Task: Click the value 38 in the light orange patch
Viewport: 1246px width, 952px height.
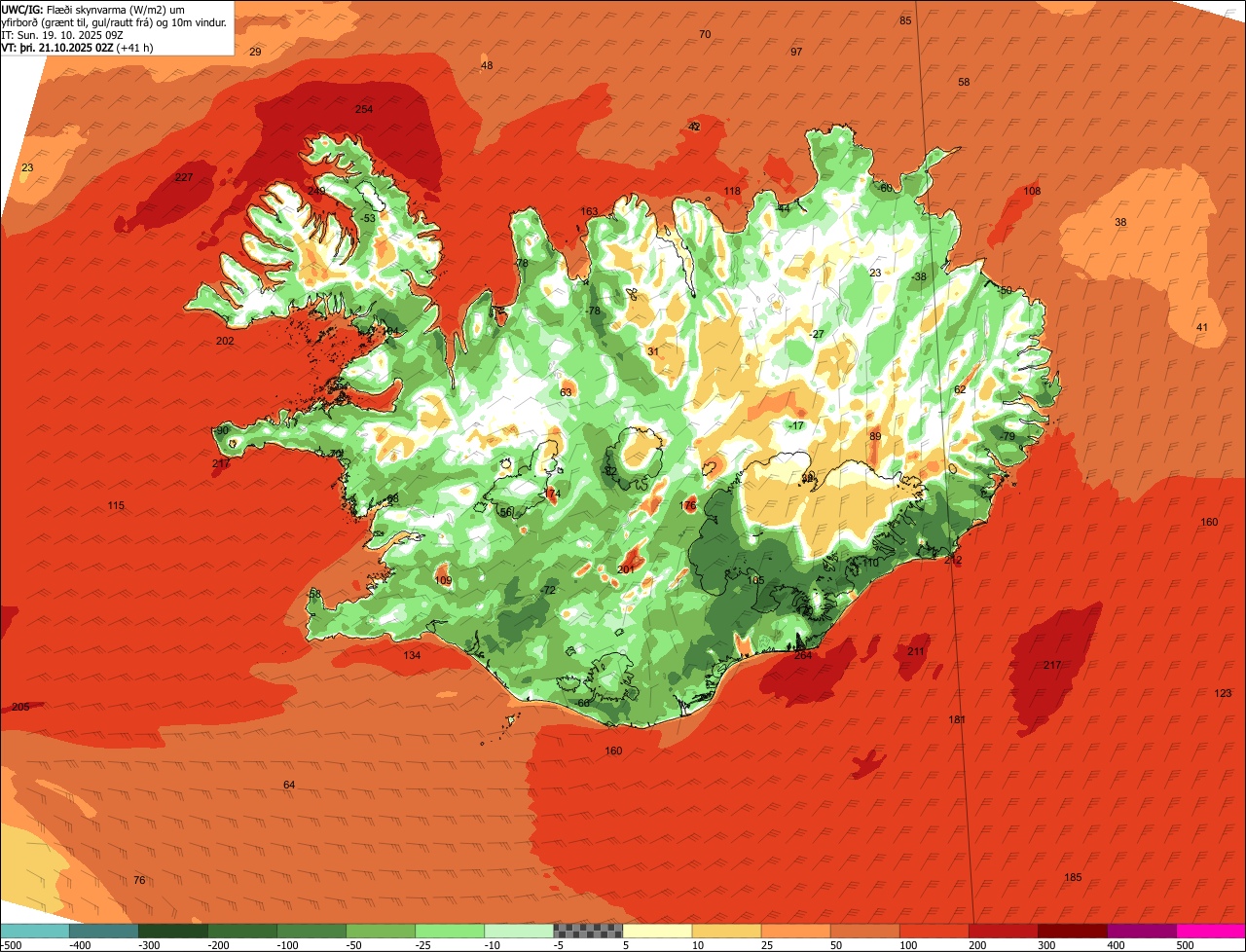Action: click(1120, 222)
